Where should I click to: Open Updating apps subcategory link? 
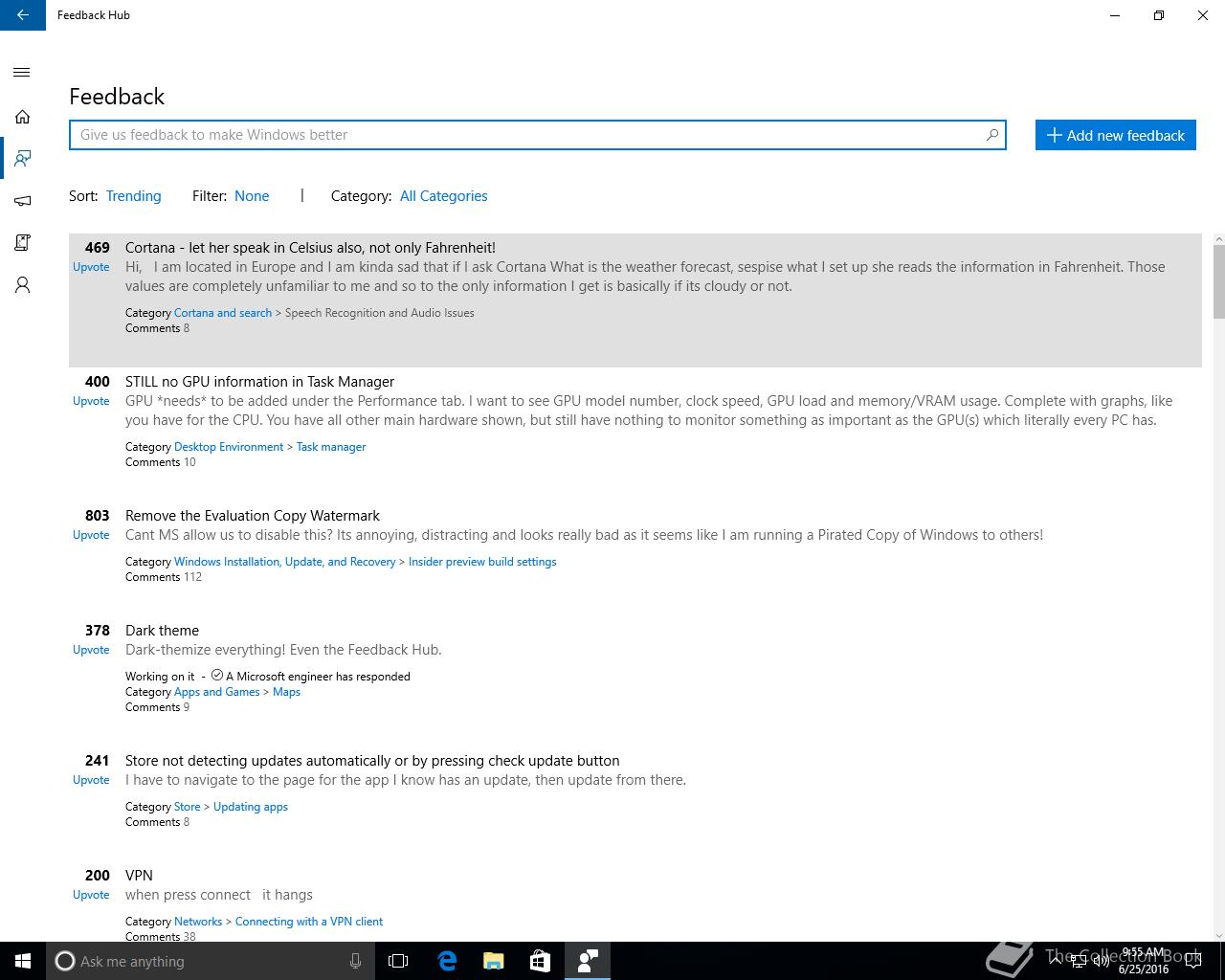coord(251,807)
